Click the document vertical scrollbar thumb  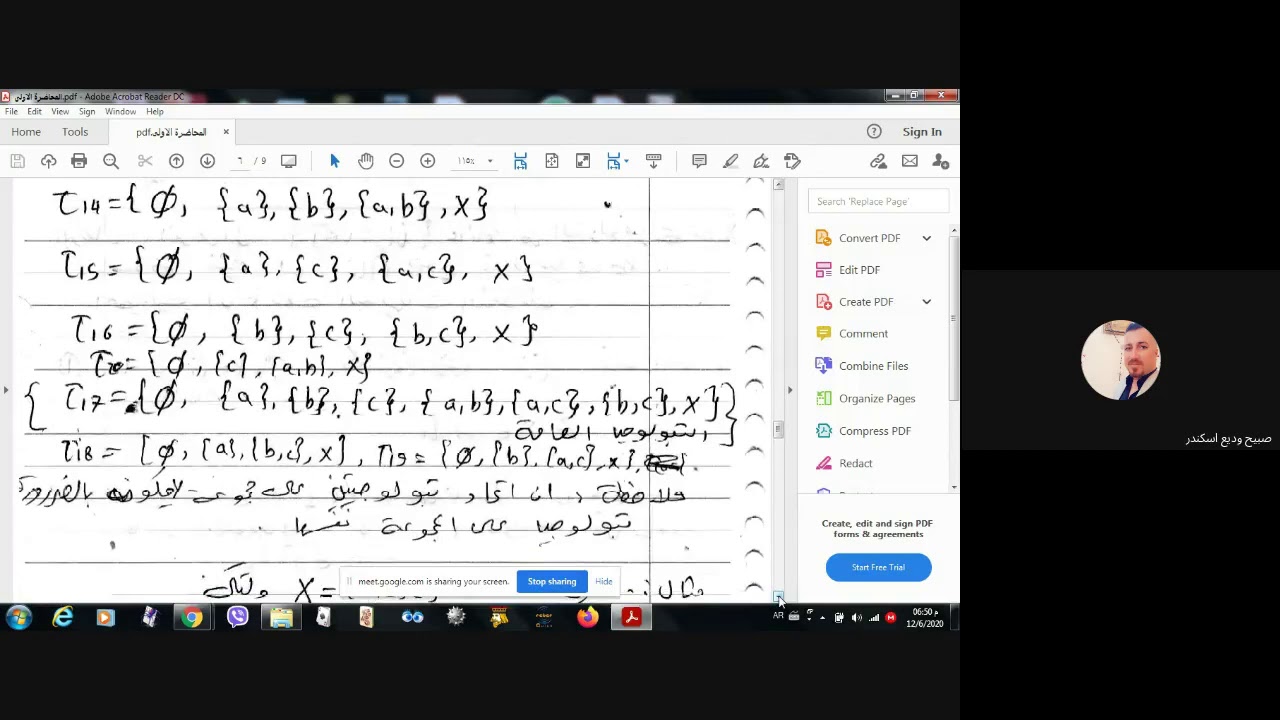(x=778, y=430)
